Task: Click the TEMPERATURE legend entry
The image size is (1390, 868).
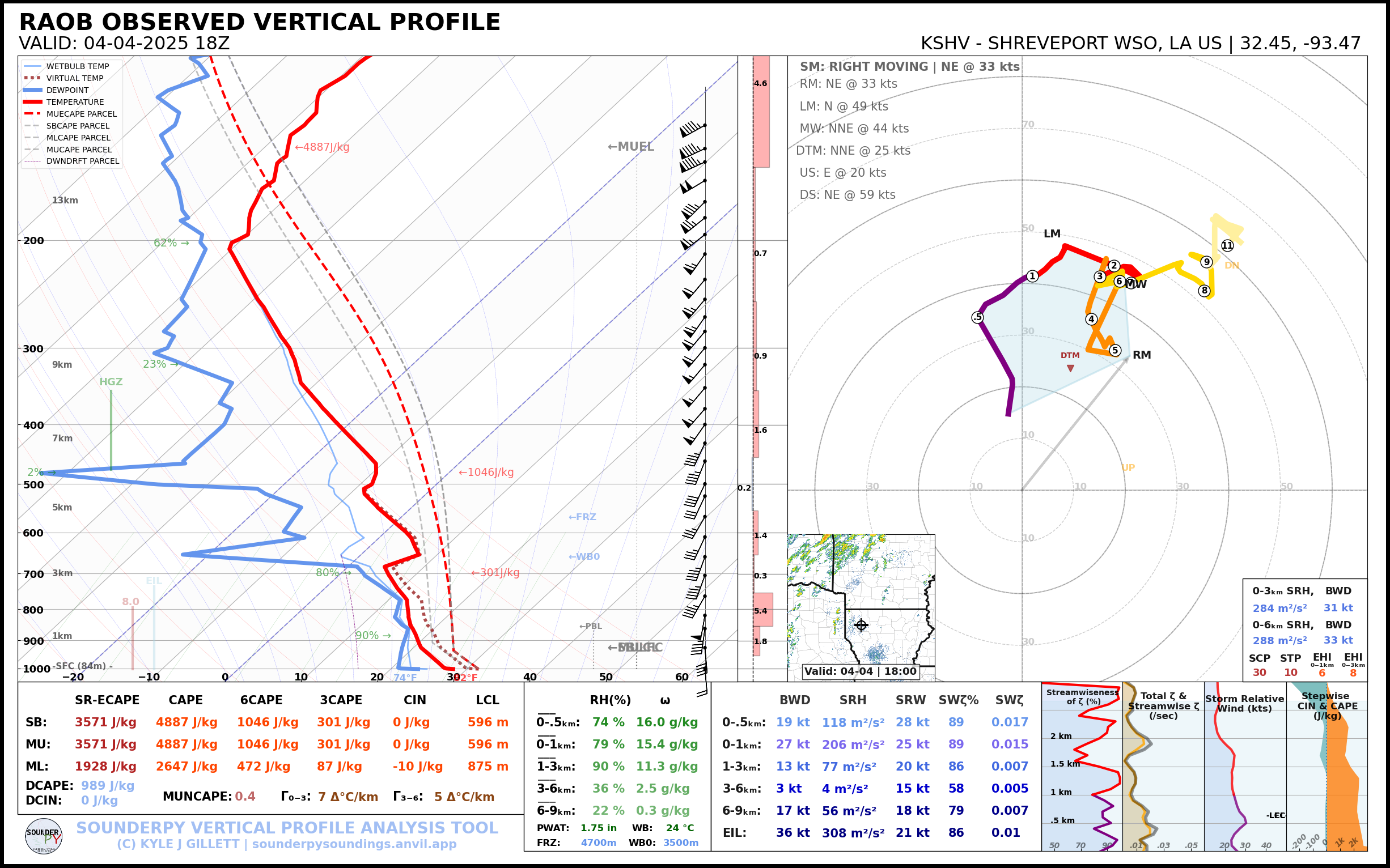Action: [x=75, y=102]
